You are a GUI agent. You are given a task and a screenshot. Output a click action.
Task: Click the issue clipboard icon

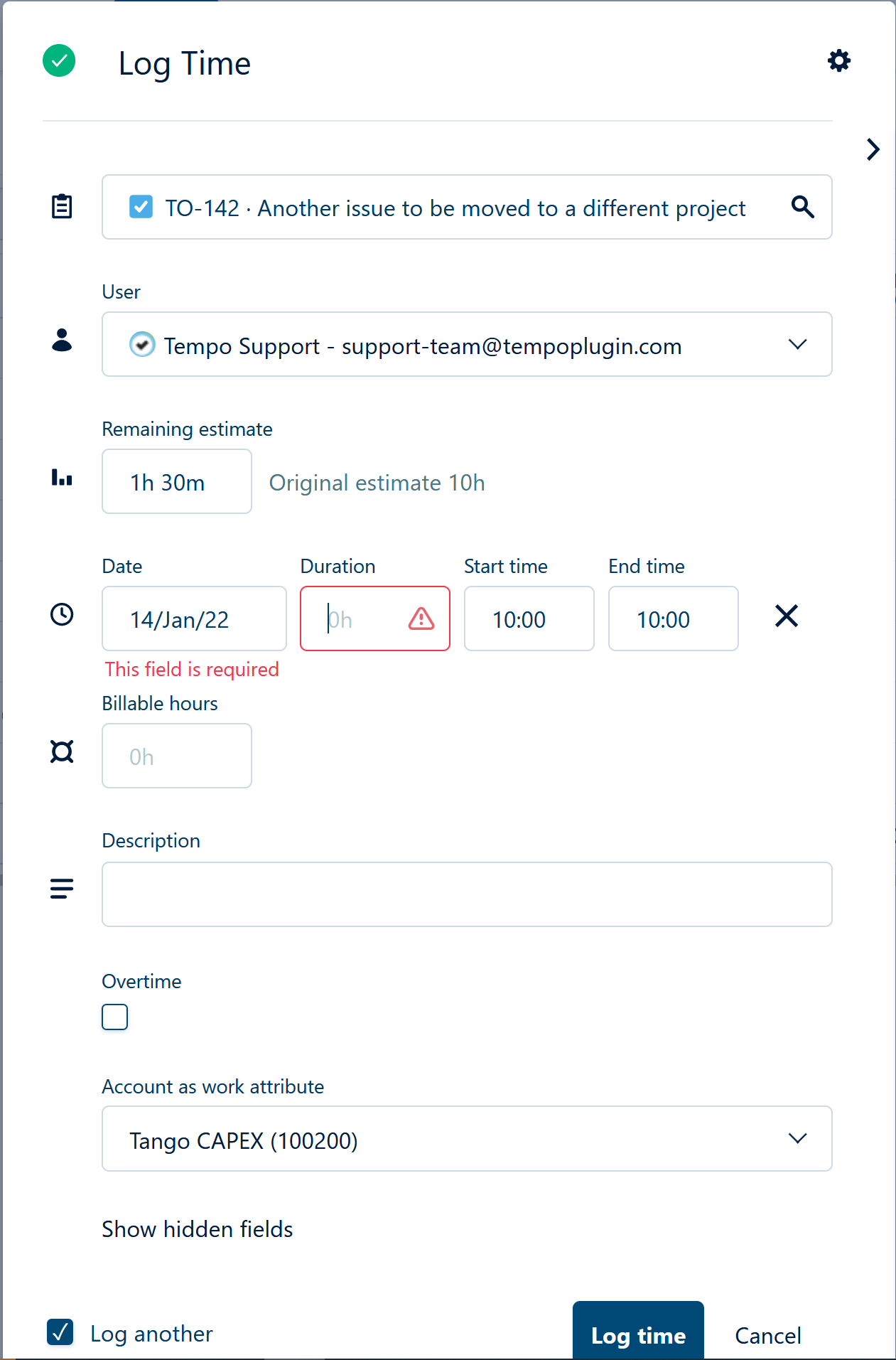pyautogui.click(x=62, y=207)
